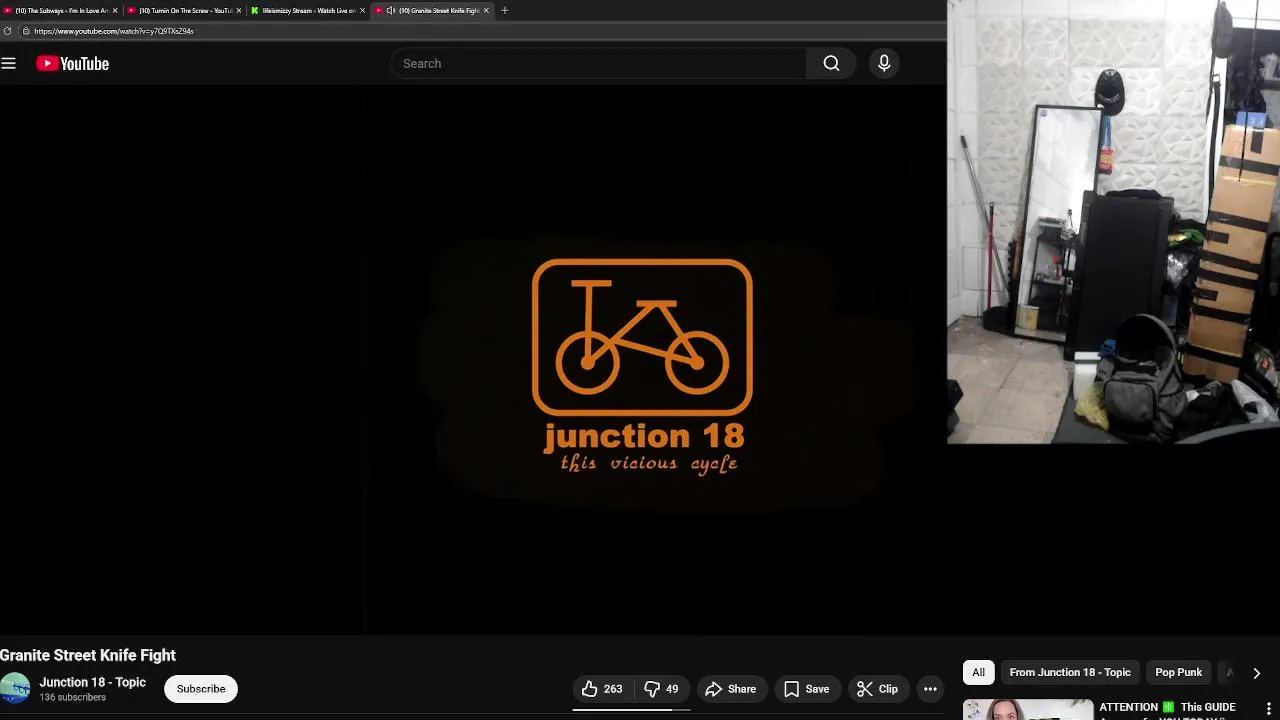Close the Granite Street Knife Fight tab
Image resolution: width=1280 pixels, height=720 pixels.
point(486,10)
